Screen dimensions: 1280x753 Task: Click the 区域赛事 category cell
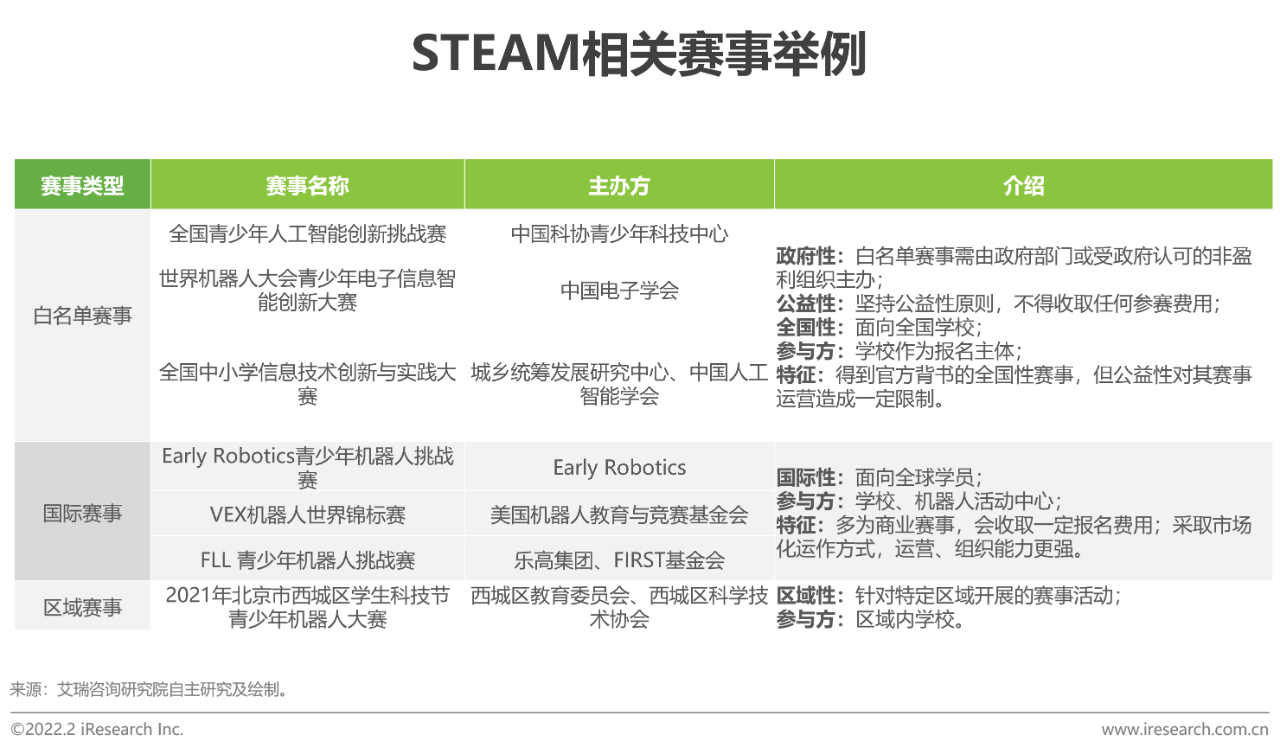tap(82, 607)
